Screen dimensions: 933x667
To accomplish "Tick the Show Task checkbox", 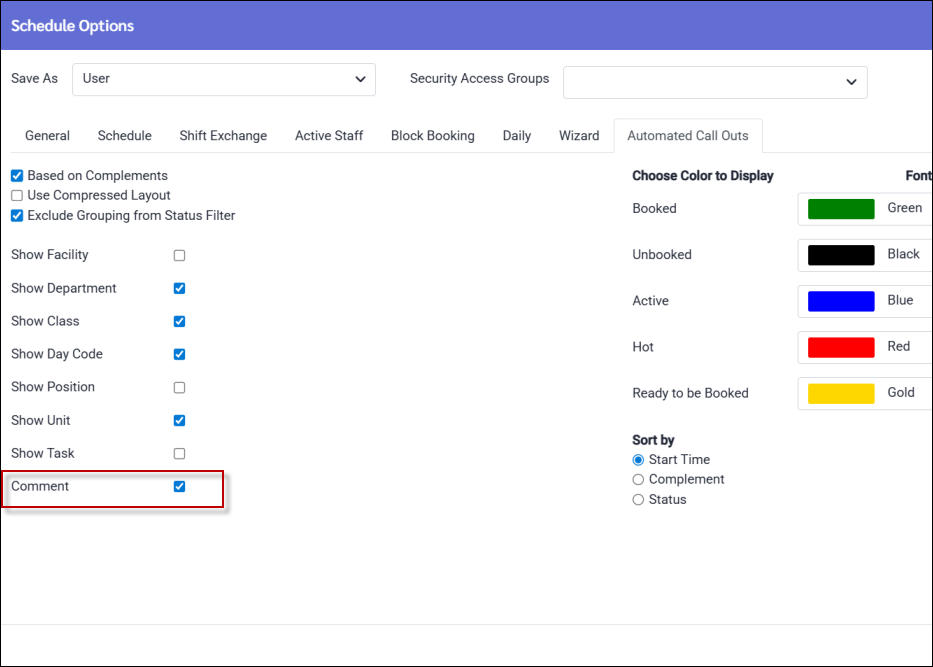I will click(x=180, y=454).
